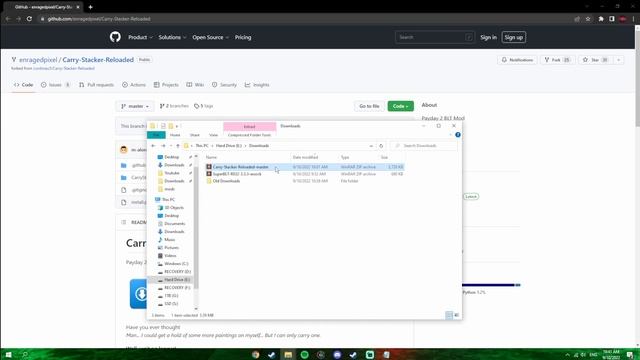The image size is (640, 360).
Task: Select This PC in navigation pane
Action: click(165, 200)
